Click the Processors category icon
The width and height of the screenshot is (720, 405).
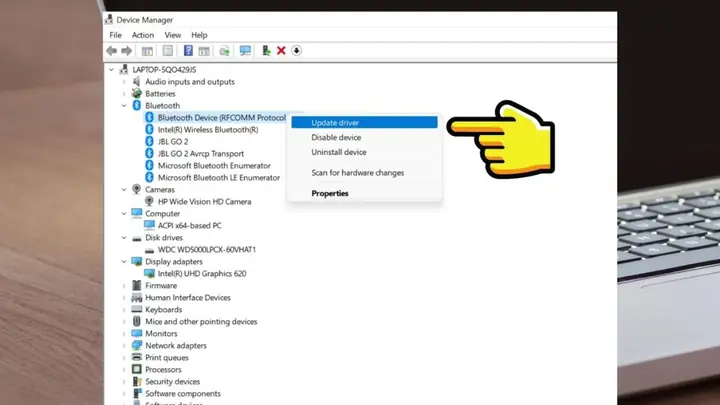pyautogui.click(x=136, y=369)
